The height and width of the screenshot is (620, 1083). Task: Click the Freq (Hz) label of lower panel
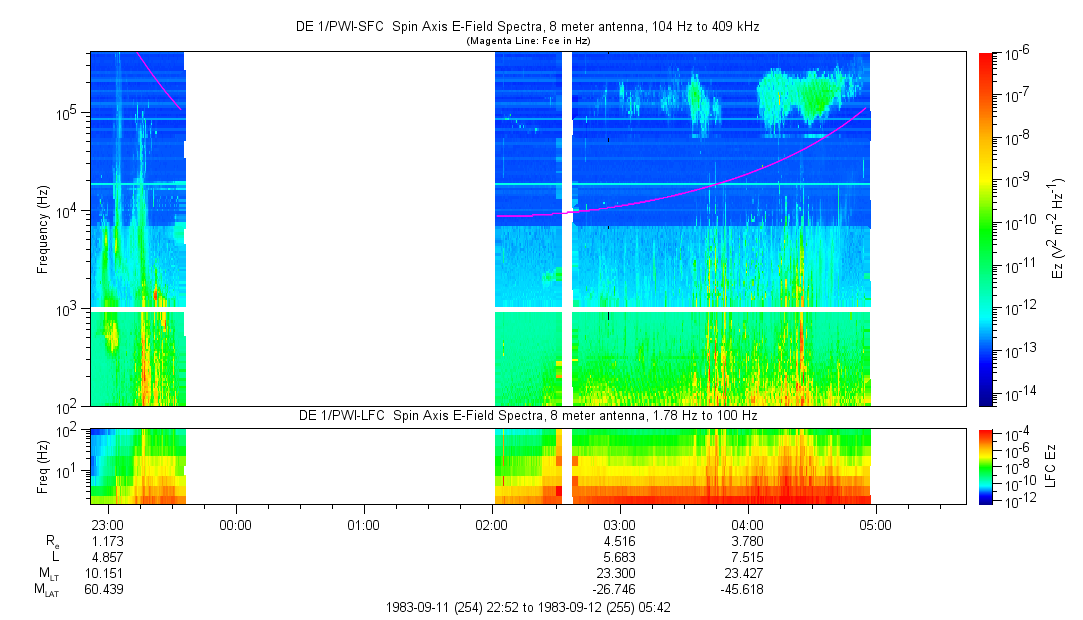pyautogui.click(x=44, y=465)
